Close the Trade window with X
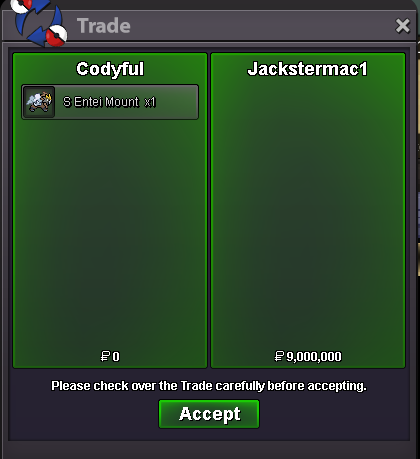This screenshot has height=459, width=420. click(x=403, y=26)
